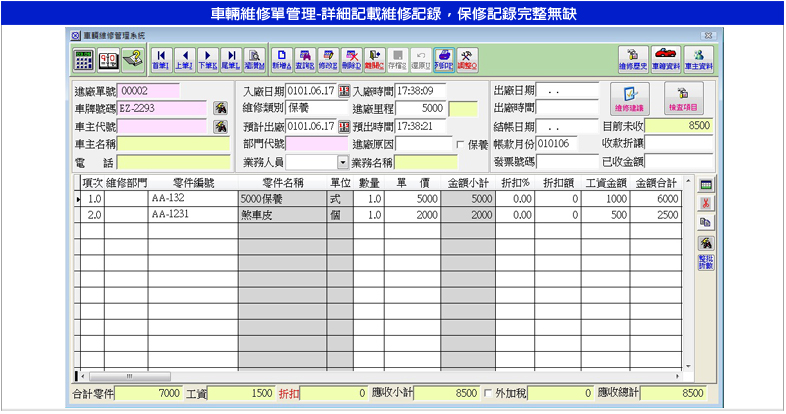The image size is (786, 414).
Task: Click the 新增 (add new) toolbar icon
Action: (280, 58)
